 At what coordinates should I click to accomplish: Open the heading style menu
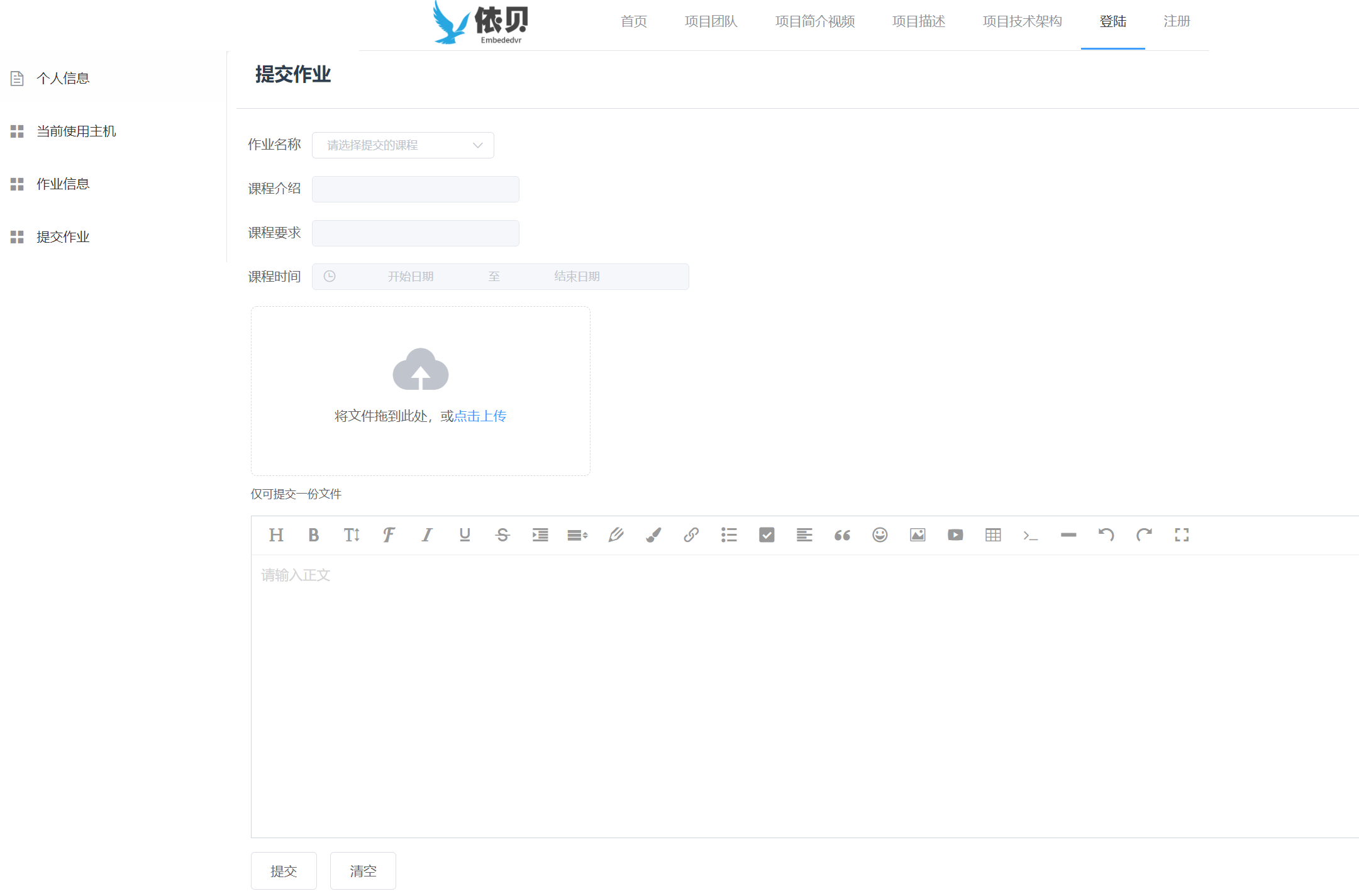tap(275, 535)
